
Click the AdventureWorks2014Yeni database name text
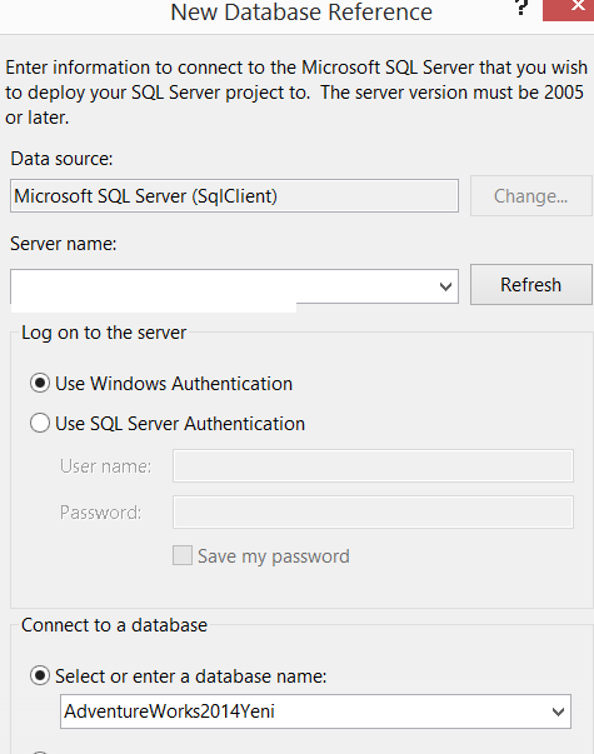(169, 711)
